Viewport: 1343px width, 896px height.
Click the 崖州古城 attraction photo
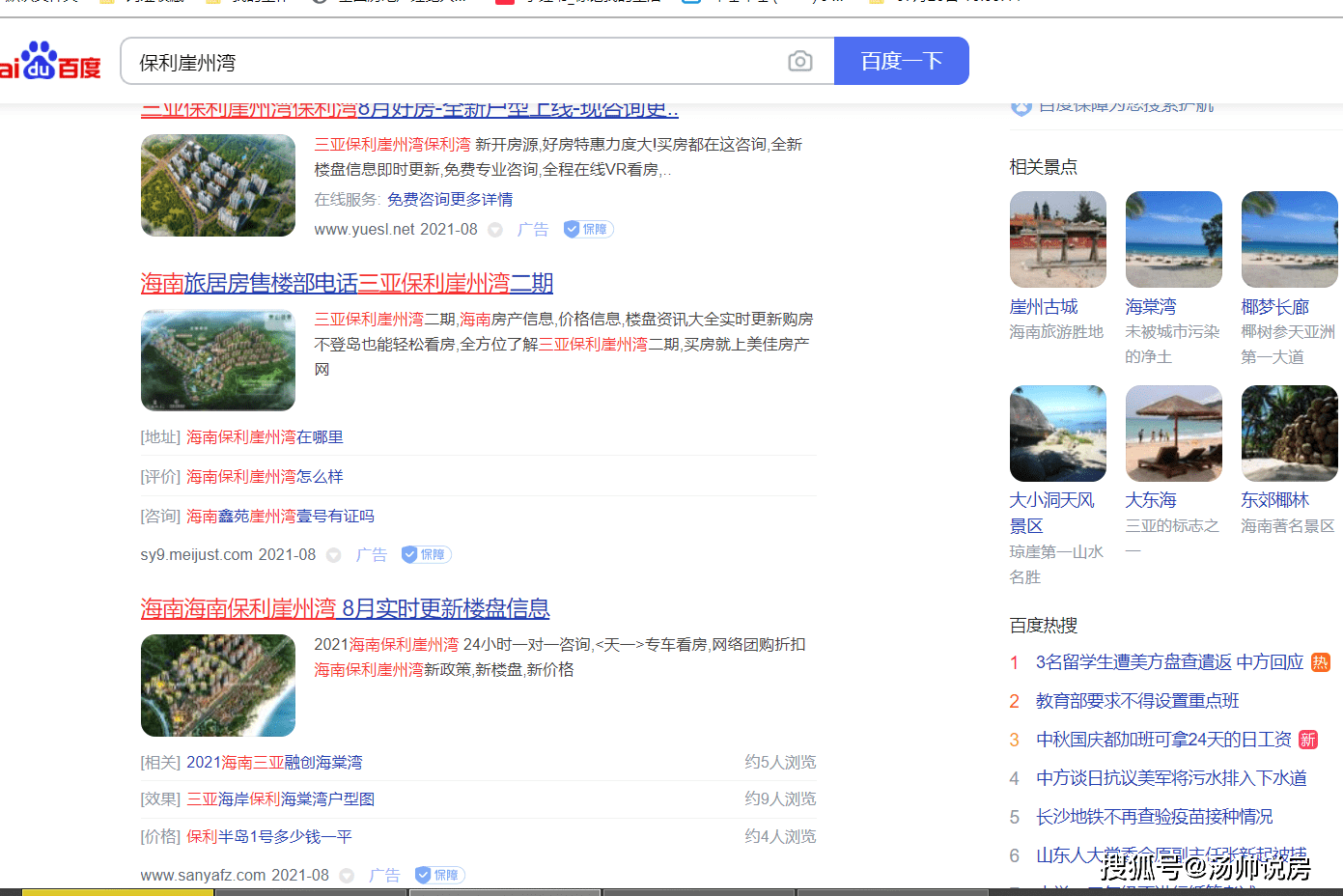click(1058, 239)
